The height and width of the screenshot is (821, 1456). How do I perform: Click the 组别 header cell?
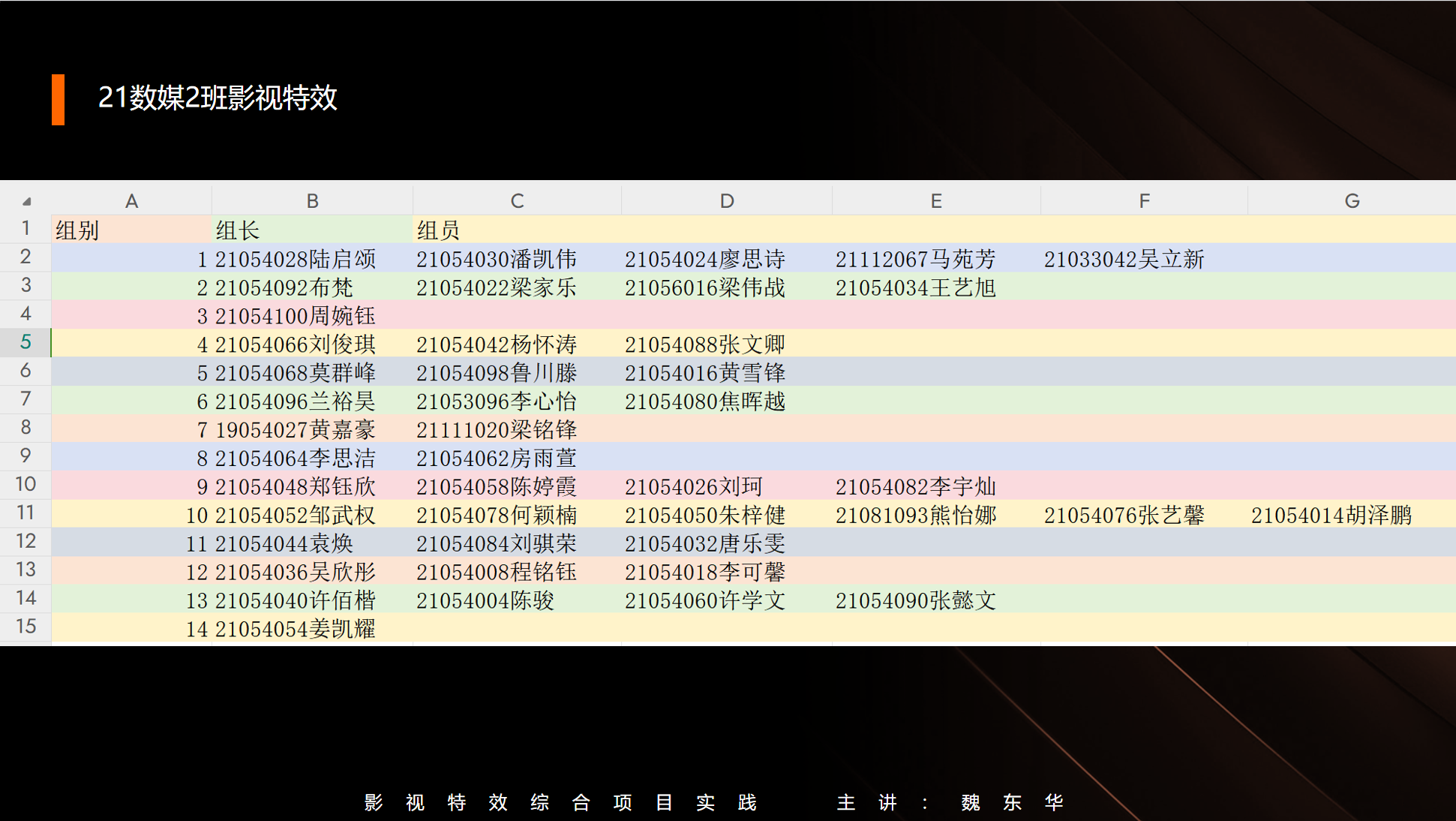pos(78,230)
